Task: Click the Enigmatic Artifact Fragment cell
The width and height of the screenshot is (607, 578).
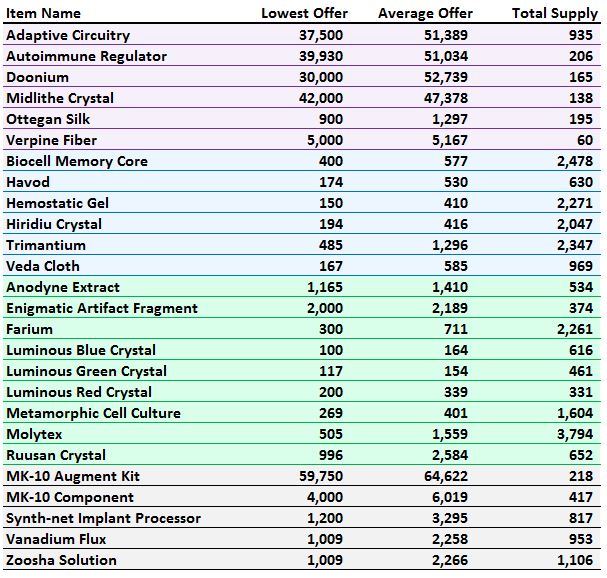Action: point(102,308)
